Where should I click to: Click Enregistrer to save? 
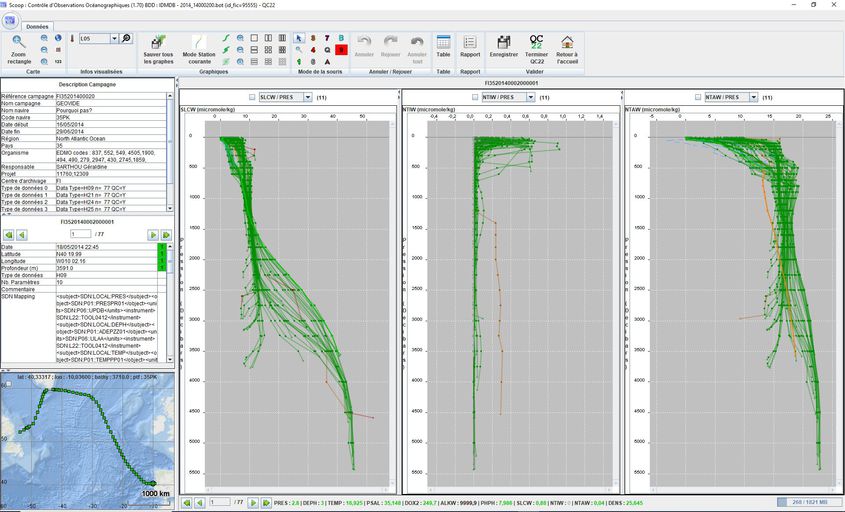click(504, 46)
